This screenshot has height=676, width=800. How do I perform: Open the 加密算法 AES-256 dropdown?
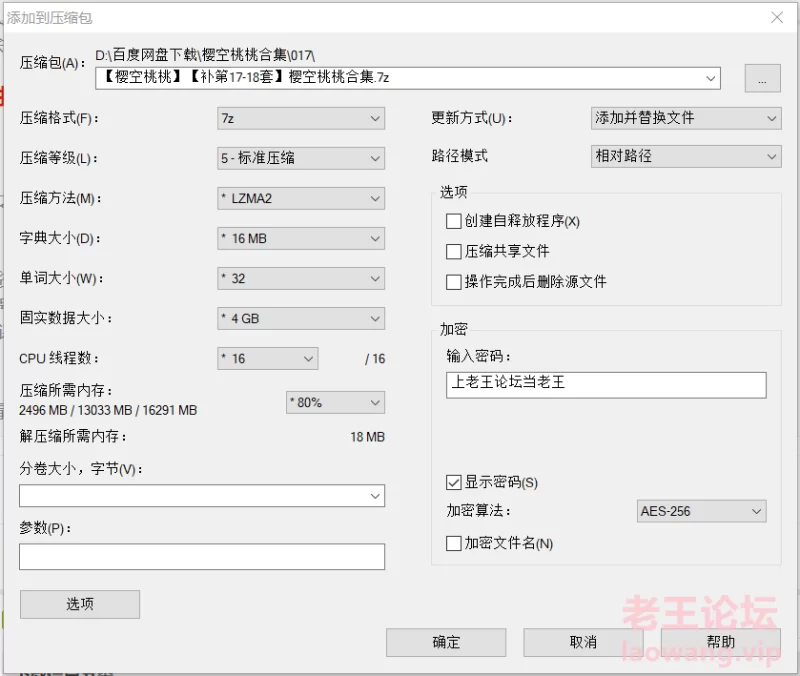tap(701, 511)
